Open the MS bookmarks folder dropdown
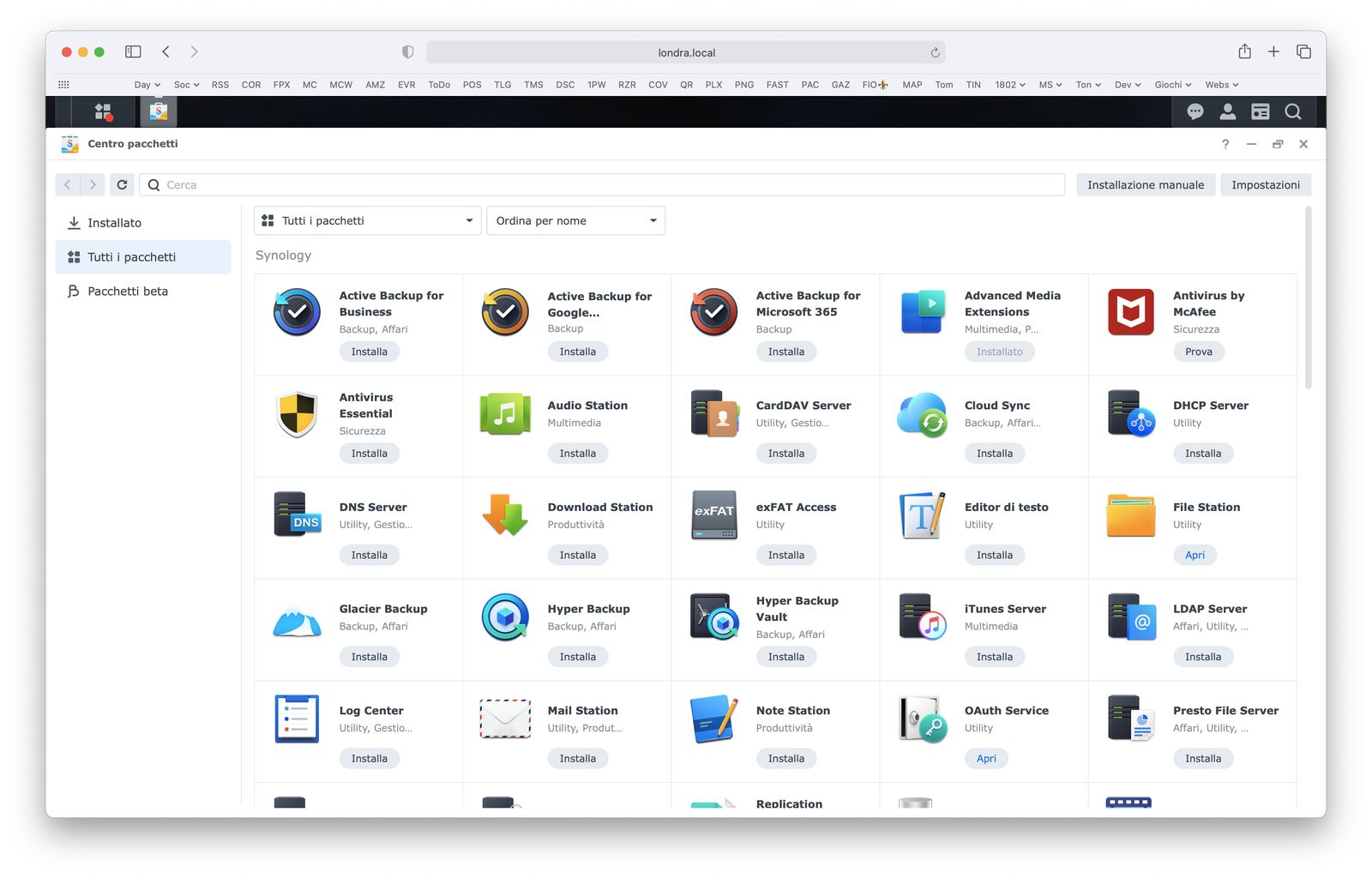 [1050, 85]
